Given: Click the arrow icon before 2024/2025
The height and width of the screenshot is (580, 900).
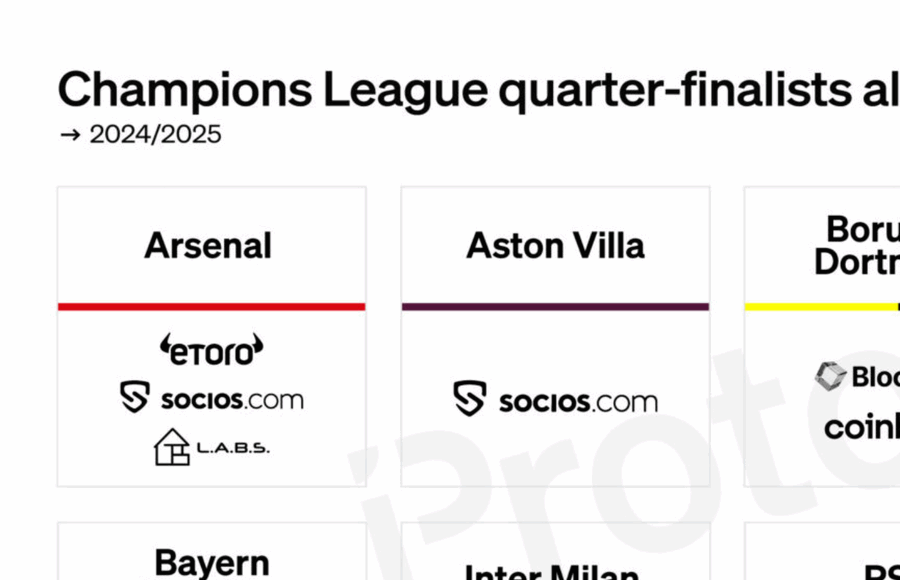Looking at the screenshot, I should (70, 135).
